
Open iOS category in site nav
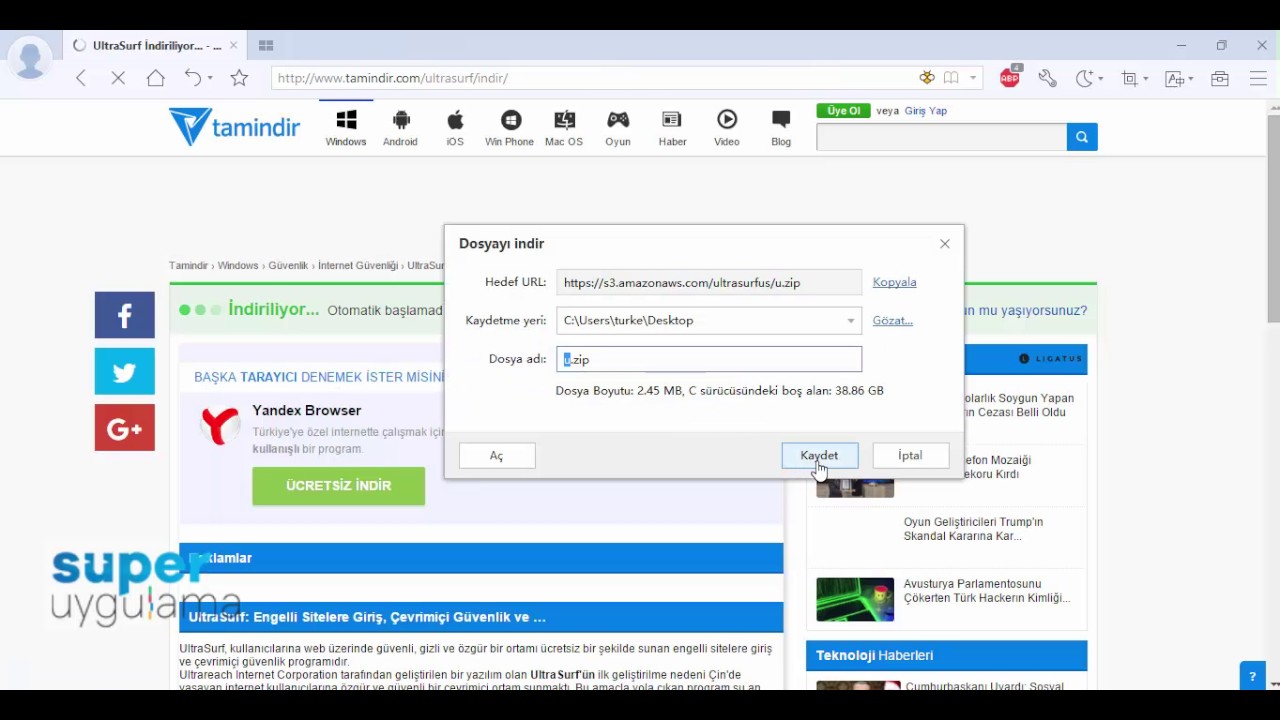pyautogui.click(x=455, y=128)
